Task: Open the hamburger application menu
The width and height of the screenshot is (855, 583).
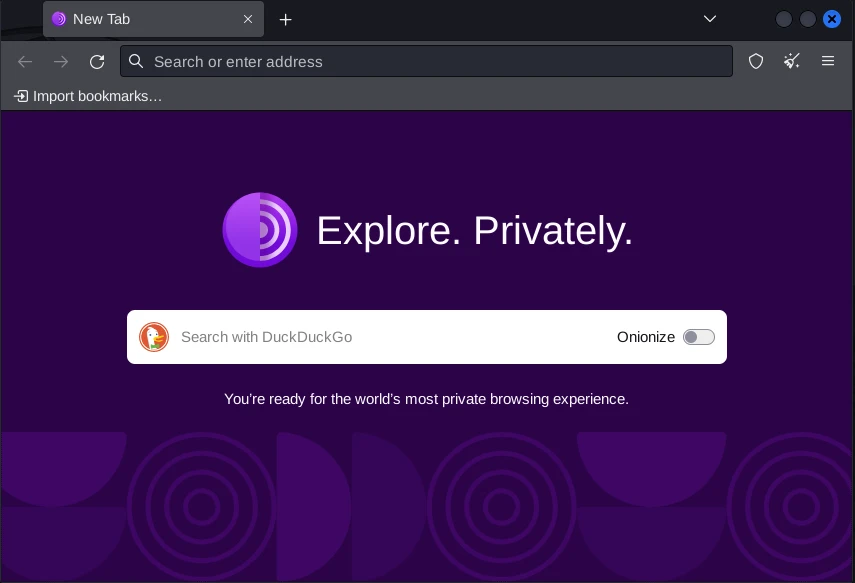Action: [x=828, y=61]
